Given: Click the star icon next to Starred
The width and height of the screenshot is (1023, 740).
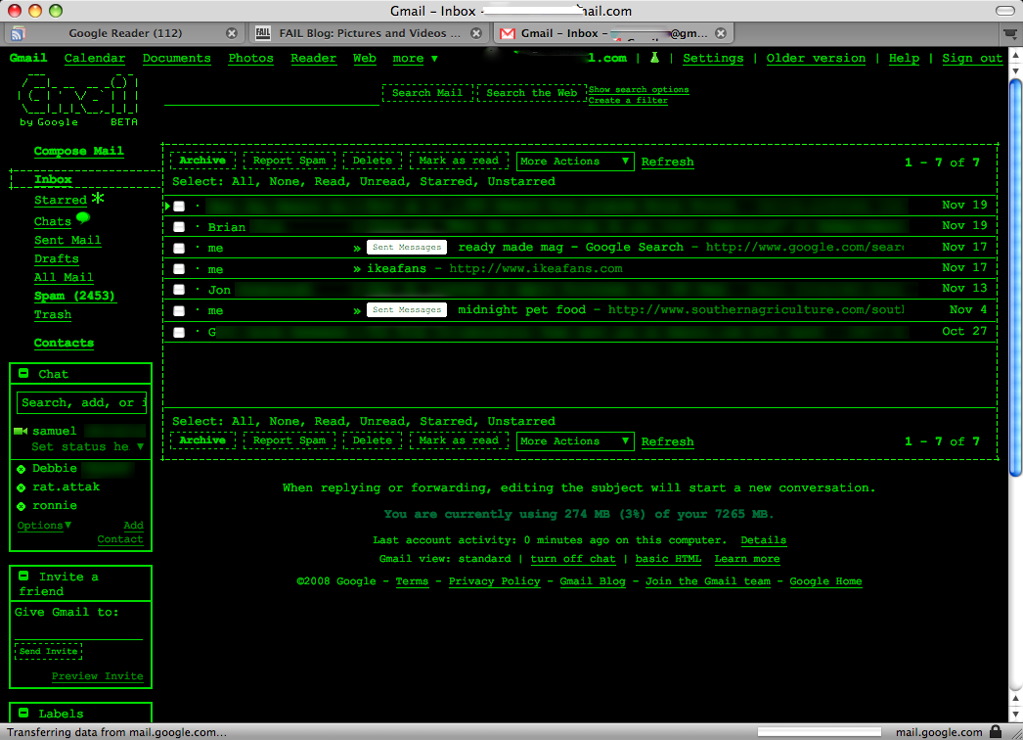Looking at the screenshot, I should coord(98,198).
